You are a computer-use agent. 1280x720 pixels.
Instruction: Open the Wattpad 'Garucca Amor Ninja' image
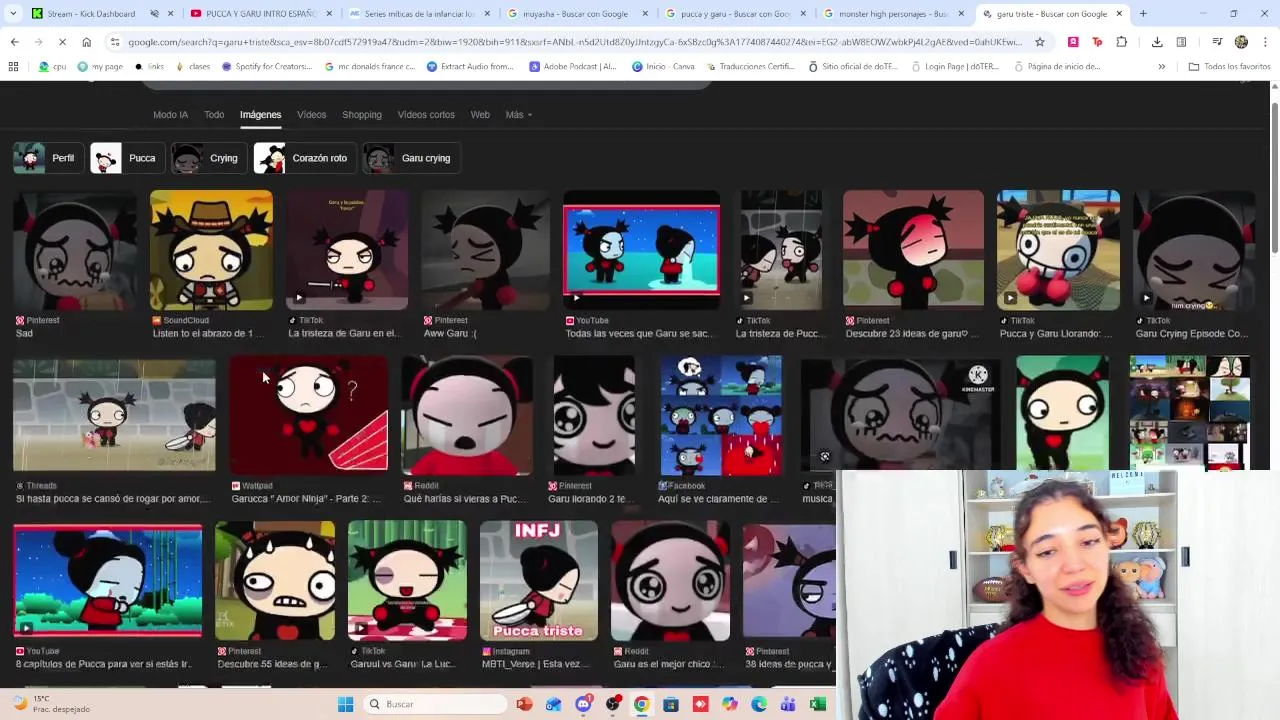point(309,414)
